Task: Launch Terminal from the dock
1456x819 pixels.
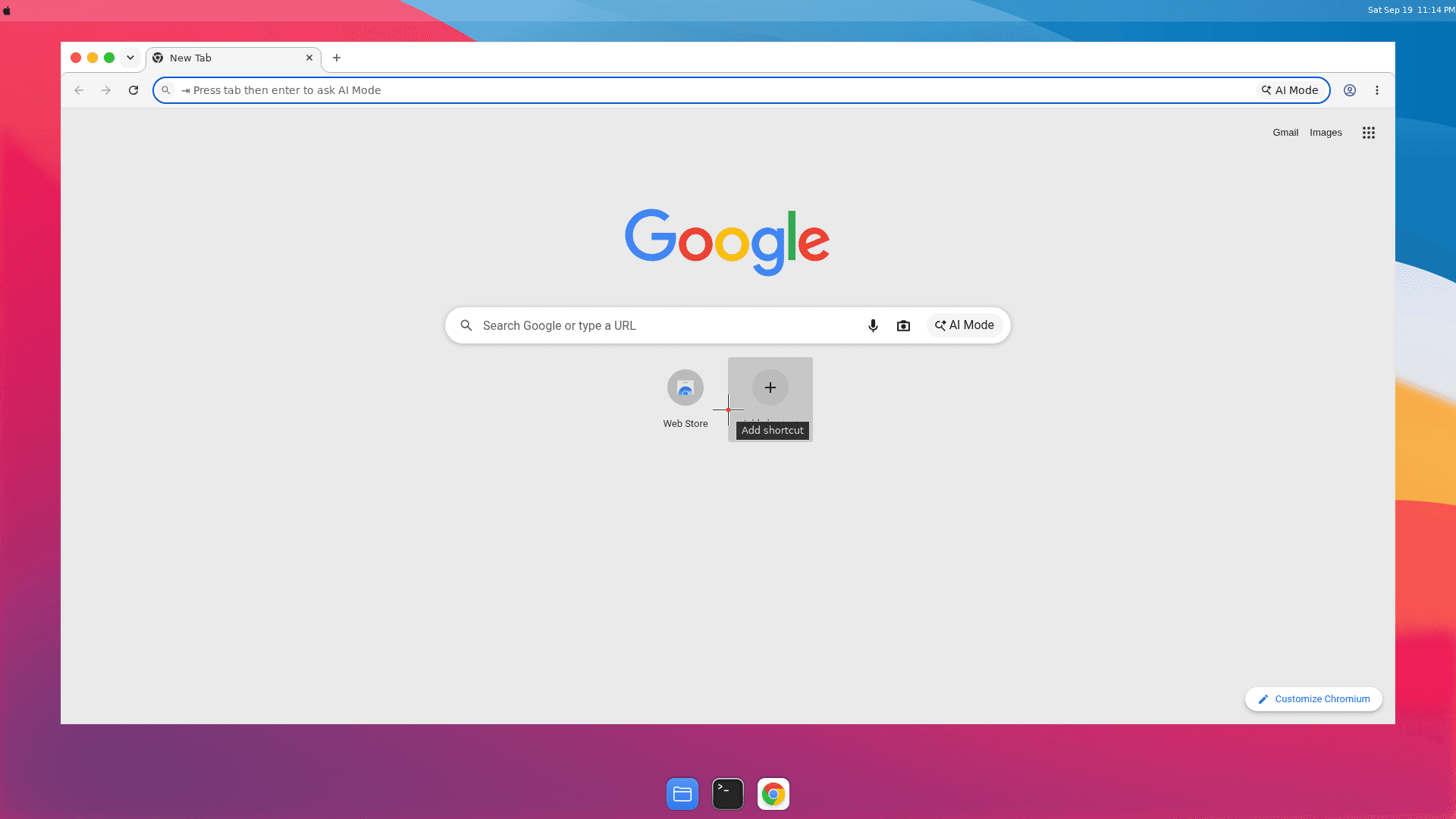Action: click(728, 794)
